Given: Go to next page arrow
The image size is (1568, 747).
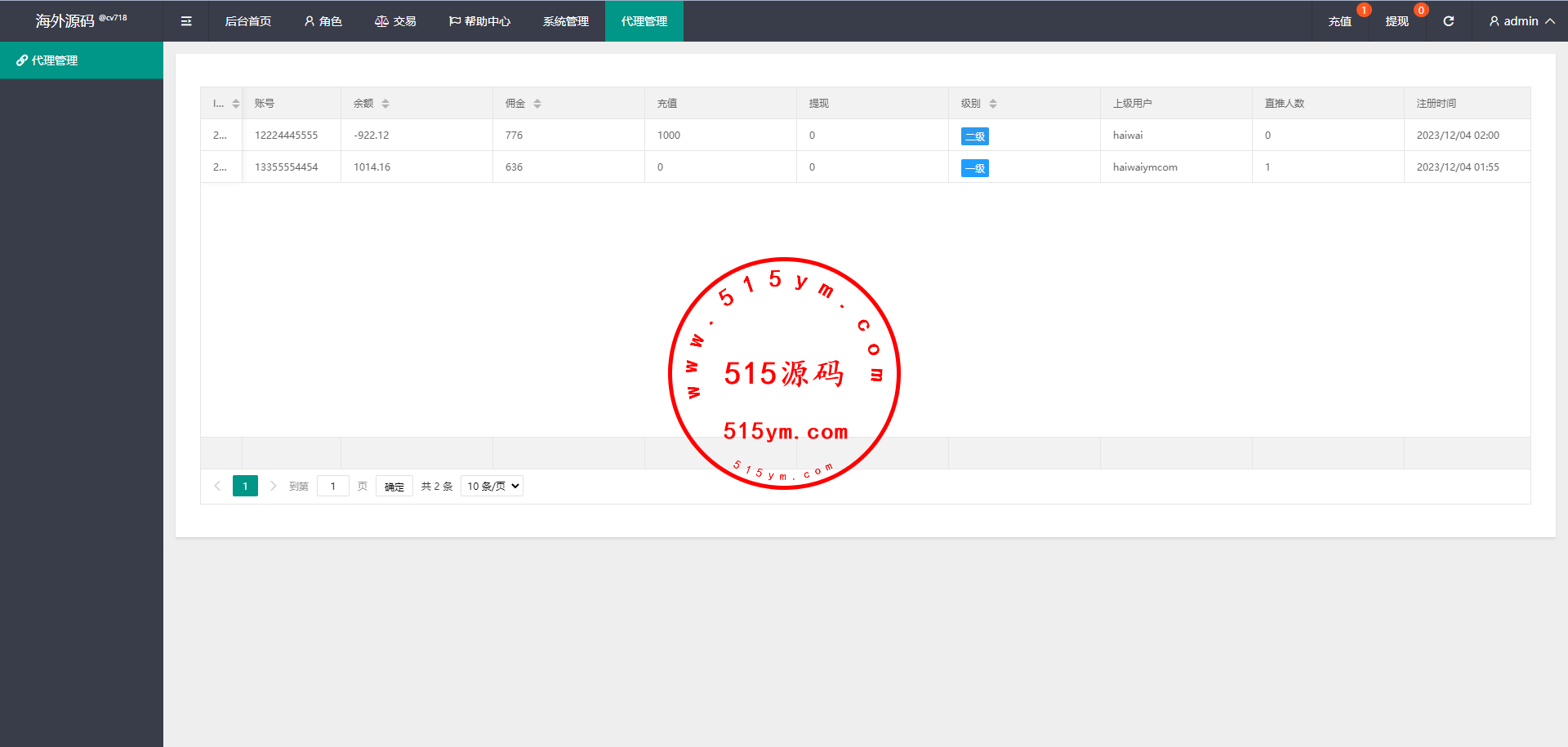Looking at the screenshot, I should (x=274, y=486).
